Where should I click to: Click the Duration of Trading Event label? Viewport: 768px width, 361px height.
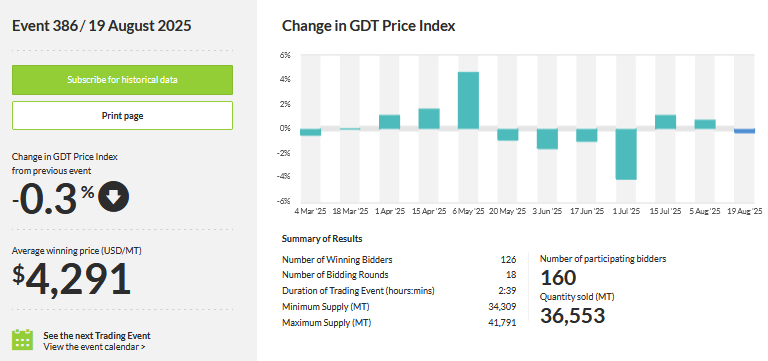pos(359,291)
